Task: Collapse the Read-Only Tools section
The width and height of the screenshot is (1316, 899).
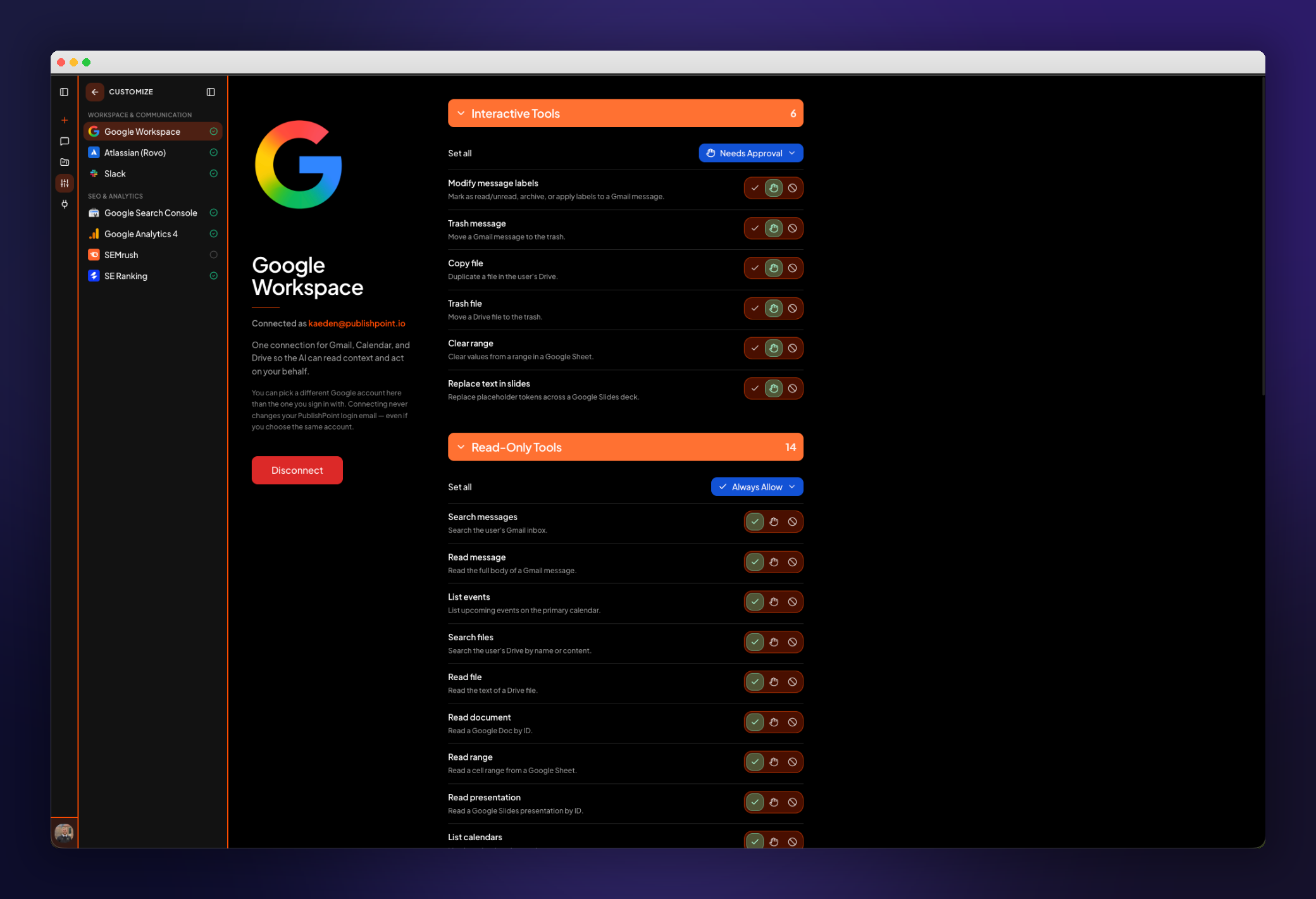Action: point(625,447)
